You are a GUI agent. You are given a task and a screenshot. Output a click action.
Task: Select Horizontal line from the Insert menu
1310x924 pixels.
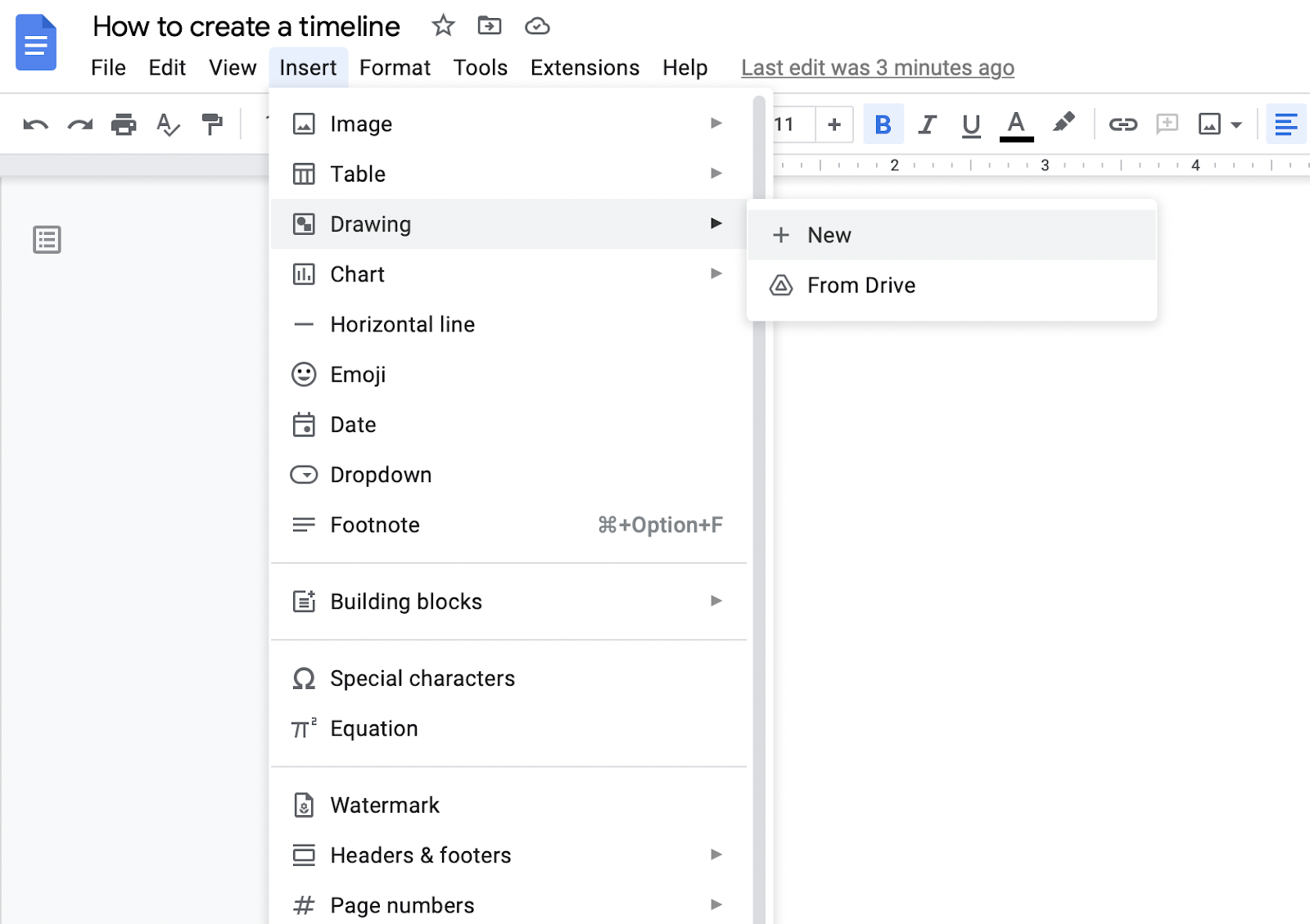point(402,324)
